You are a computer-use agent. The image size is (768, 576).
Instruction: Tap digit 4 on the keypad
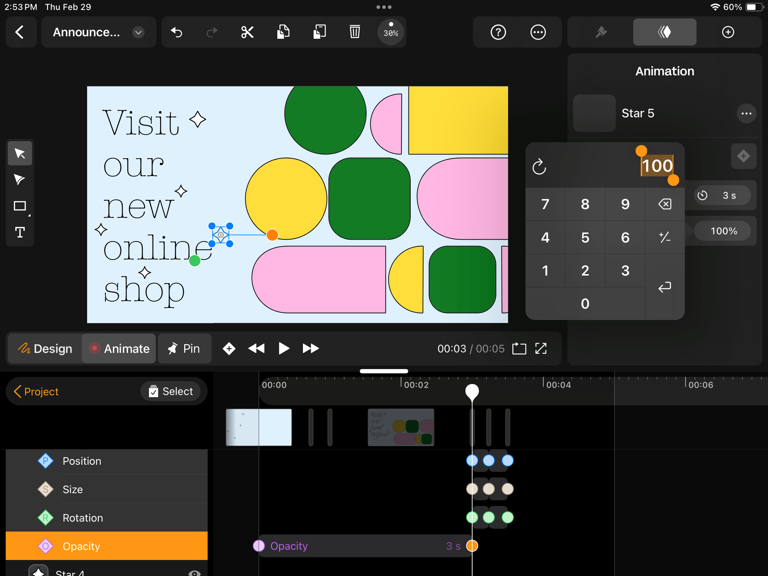click(545, 238)
